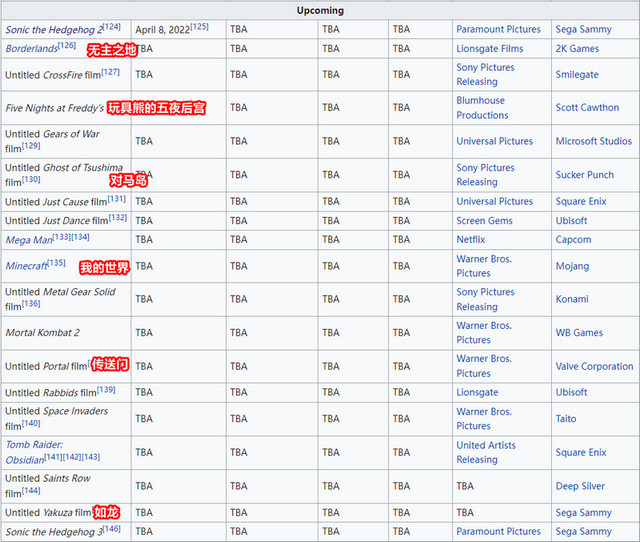640x542 pixels.
Task: Open the Mega Man film link
Action: (x=29, y=240)
